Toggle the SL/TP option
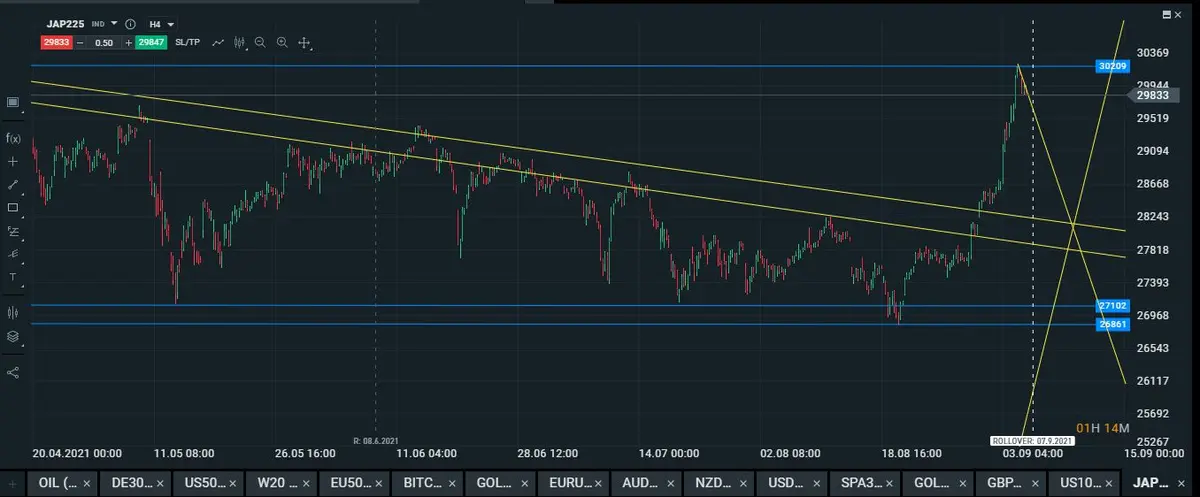Screen dimensions: 1200x497 point(187,43)
